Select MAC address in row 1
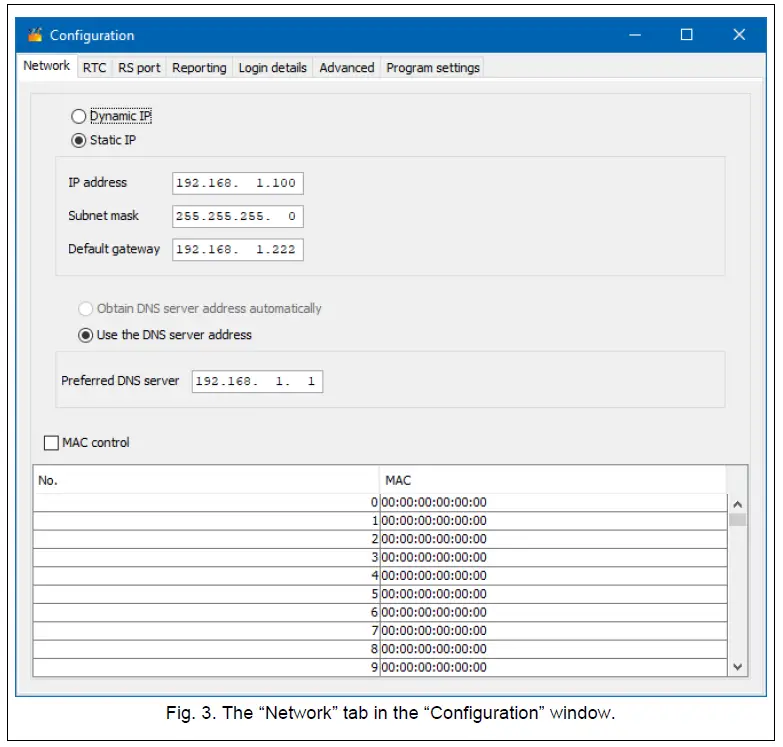Viewport: 783px width, 747px height. [553, 521]
